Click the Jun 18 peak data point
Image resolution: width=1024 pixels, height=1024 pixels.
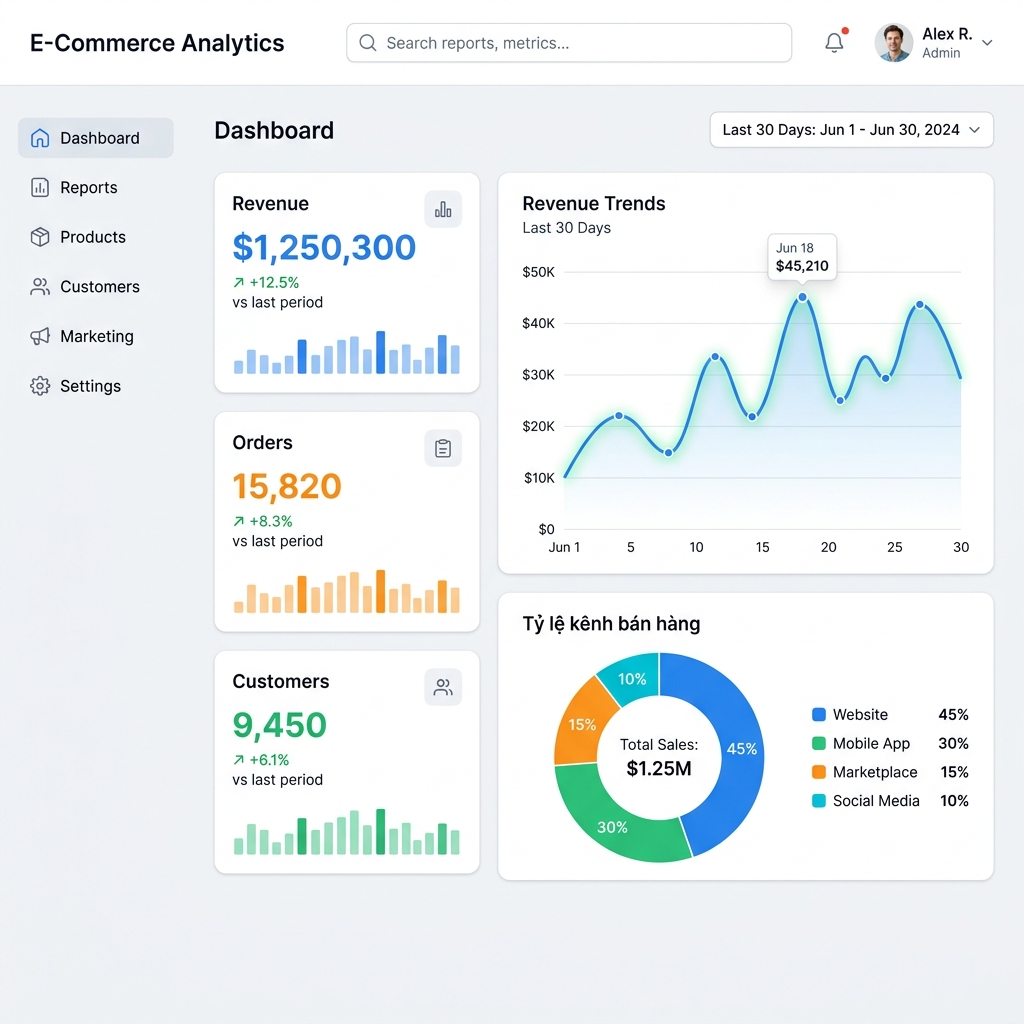[x=802, y=297]
